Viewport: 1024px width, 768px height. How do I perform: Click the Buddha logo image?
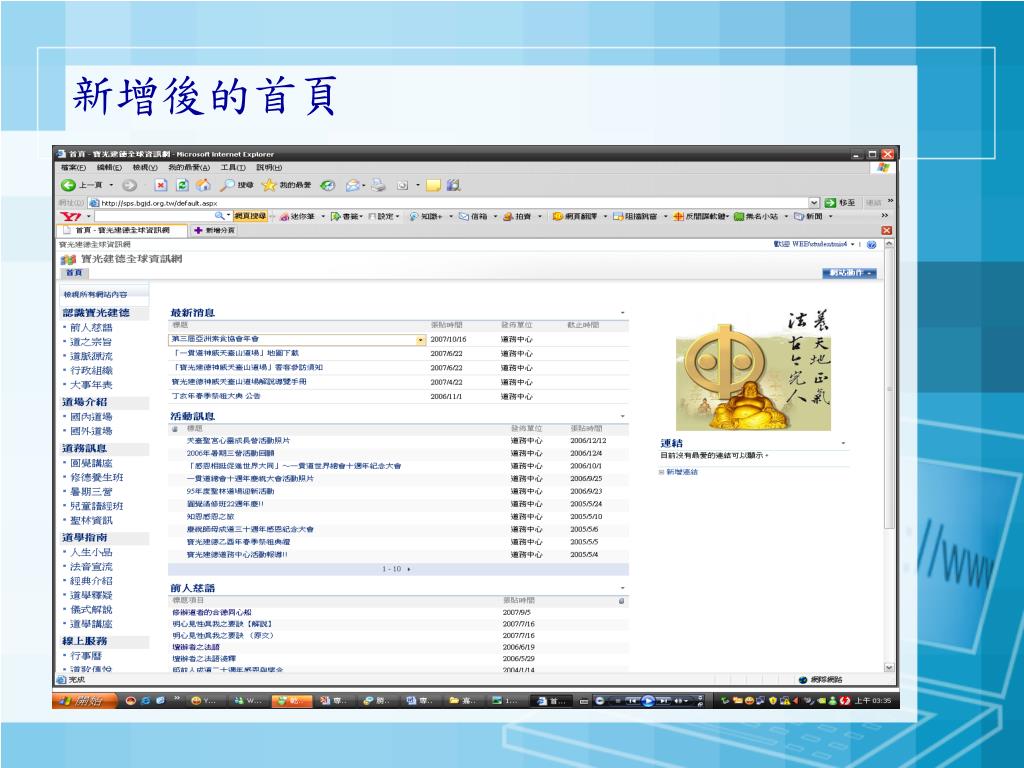click(752, 370)
